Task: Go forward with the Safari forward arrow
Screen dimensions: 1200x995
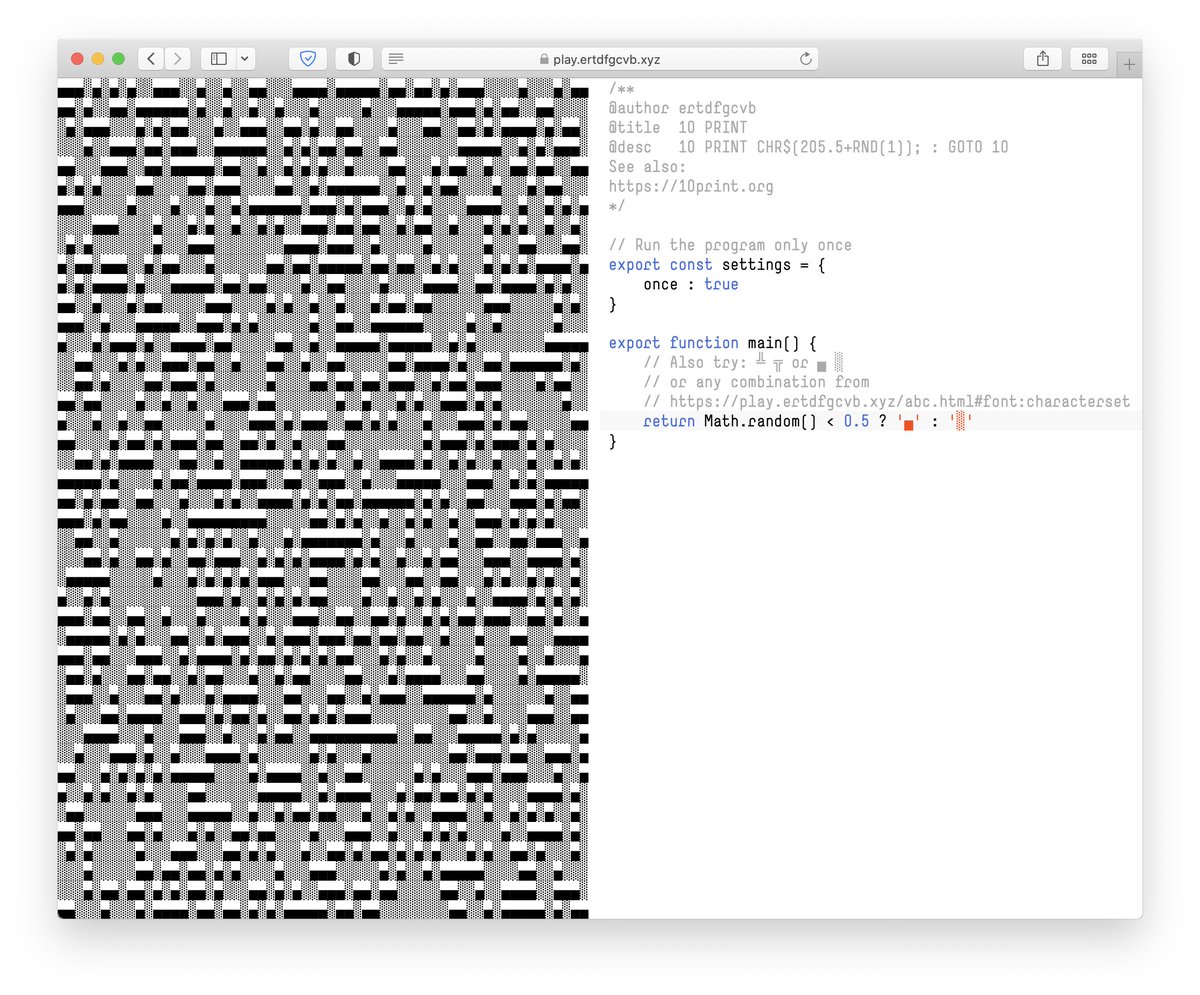Action: pos(178,59)
